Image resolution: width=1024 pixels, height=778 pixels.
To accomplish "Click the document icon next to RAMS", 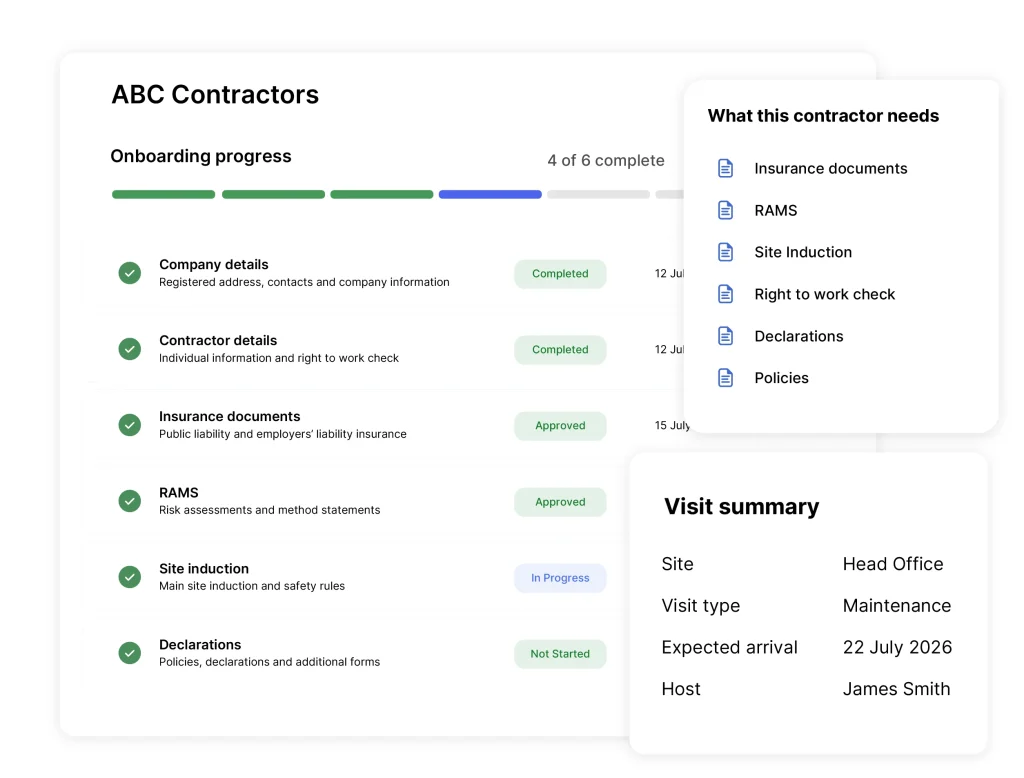I will point(725,210).
